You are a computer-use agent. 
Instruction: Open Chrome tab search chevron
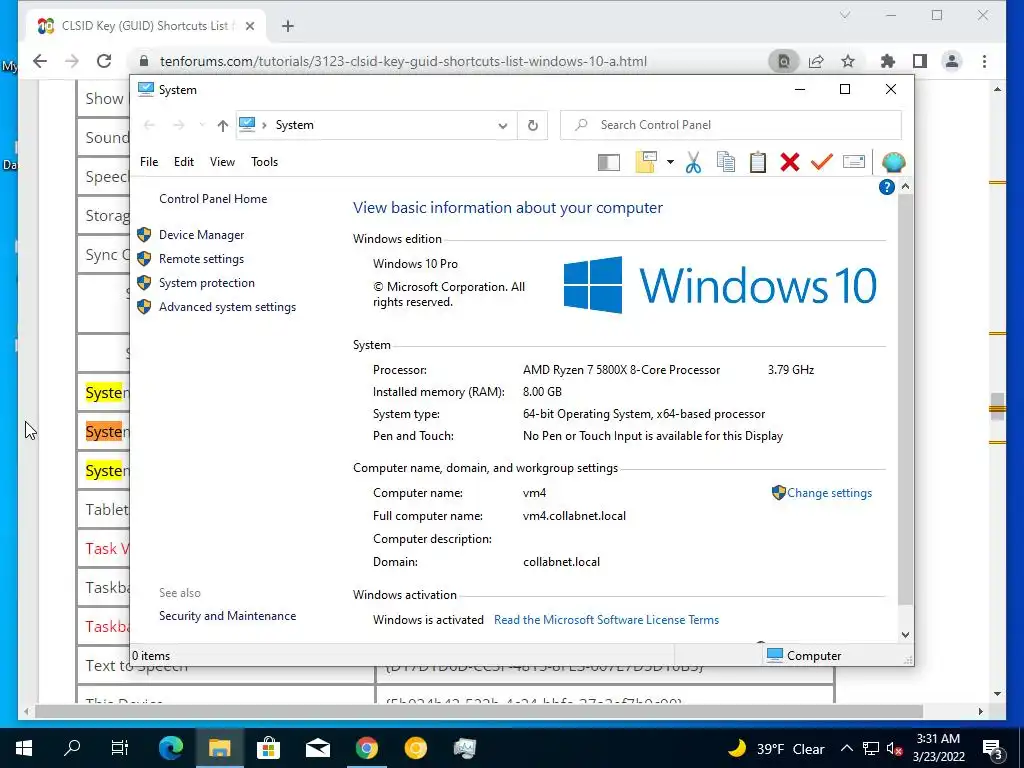[x=844, y=15]
